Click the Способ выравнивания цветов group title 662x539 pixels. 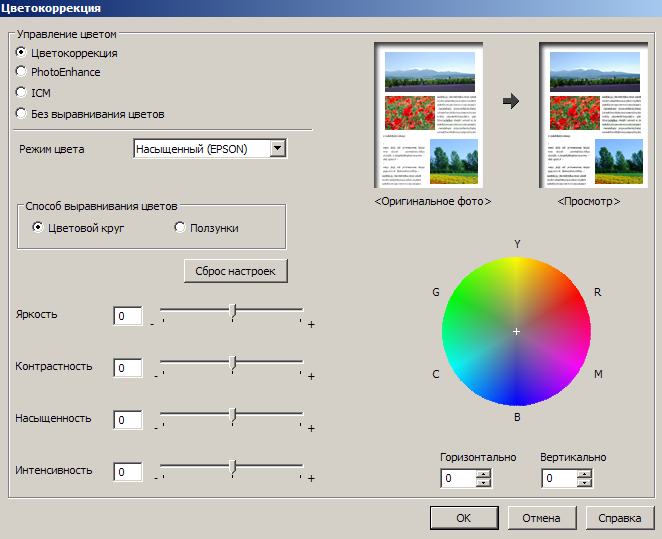(101, 206)
